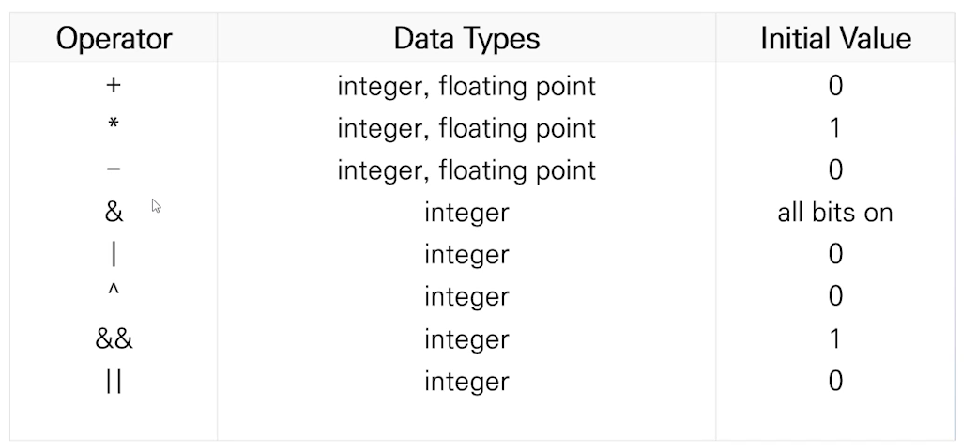Click the Initial Value column header
The height and width of the screenshot is (448, 967).
(835, 39)
